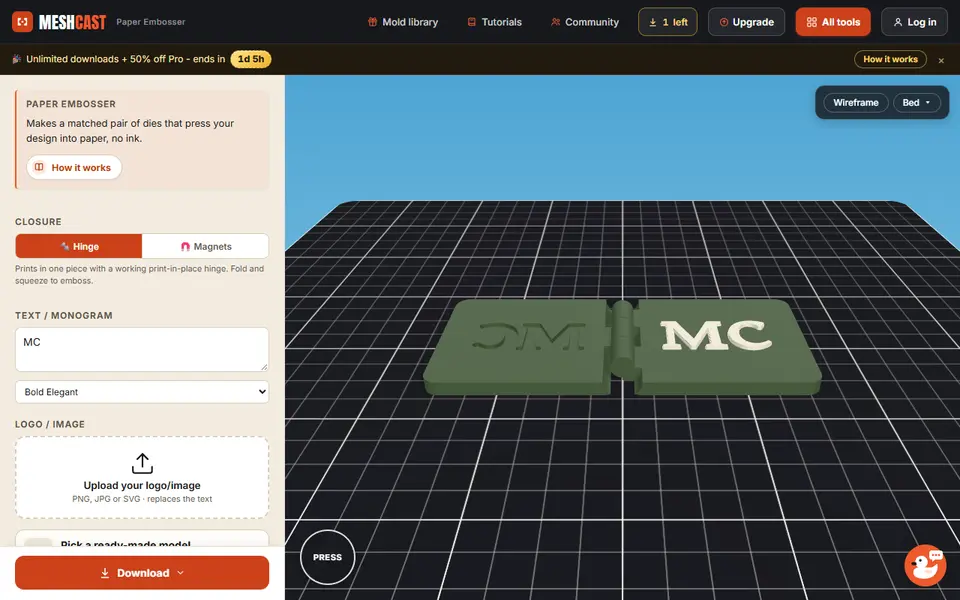Click the book icon beside 'How it works'
The height and width of the screenshot is (600, 960).
point(39,167)
